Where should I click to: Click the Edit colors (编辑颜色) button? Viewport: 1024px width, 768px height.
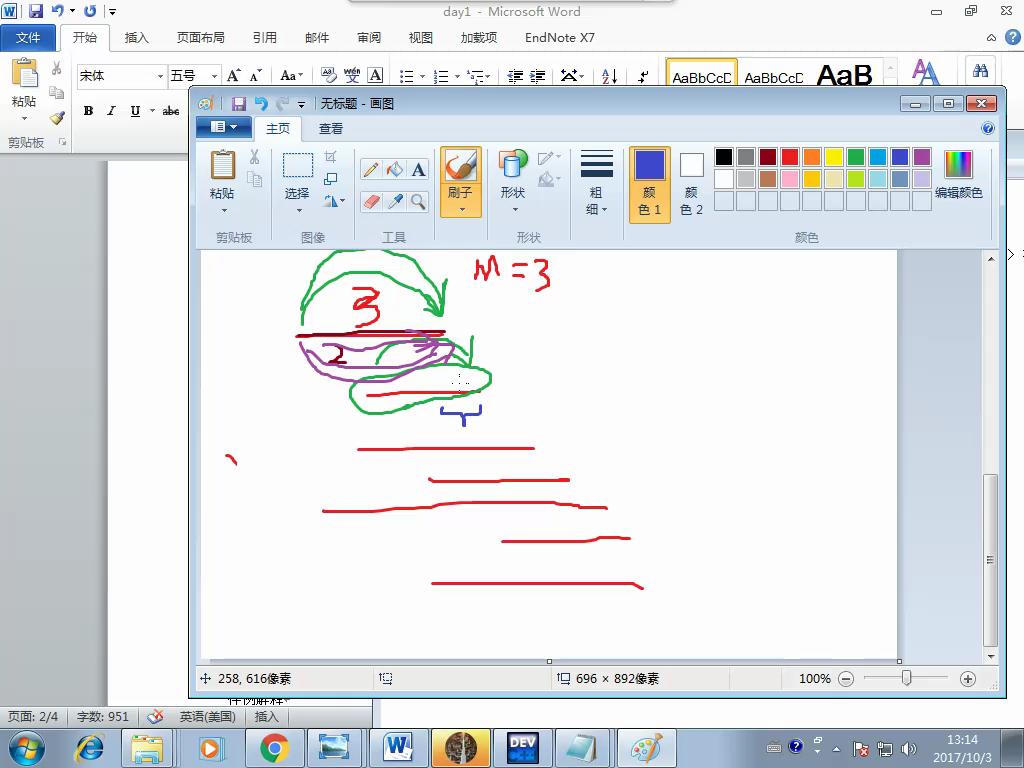pyautogui.click(x=958, y=176)
